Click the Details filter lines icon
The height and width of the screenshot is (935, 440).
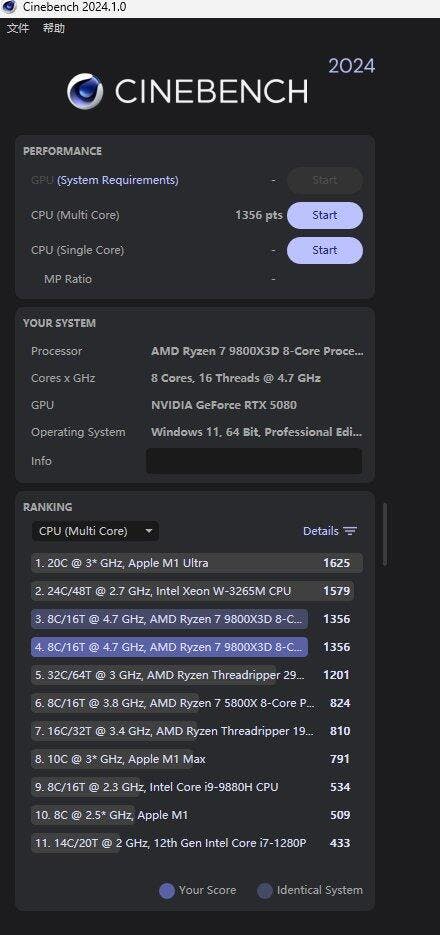350,531
